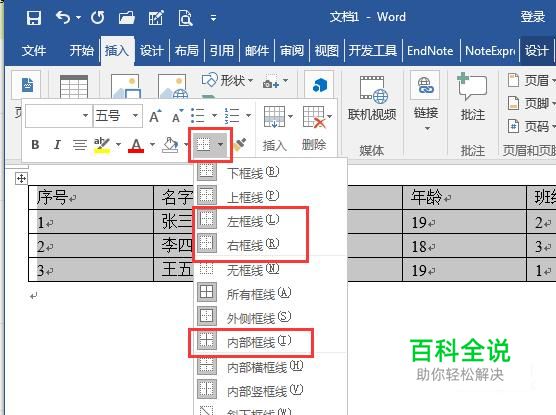Click the borders button in mini toolbar
The width and height of the screenshot is (556, 415).
click(204, 145)
